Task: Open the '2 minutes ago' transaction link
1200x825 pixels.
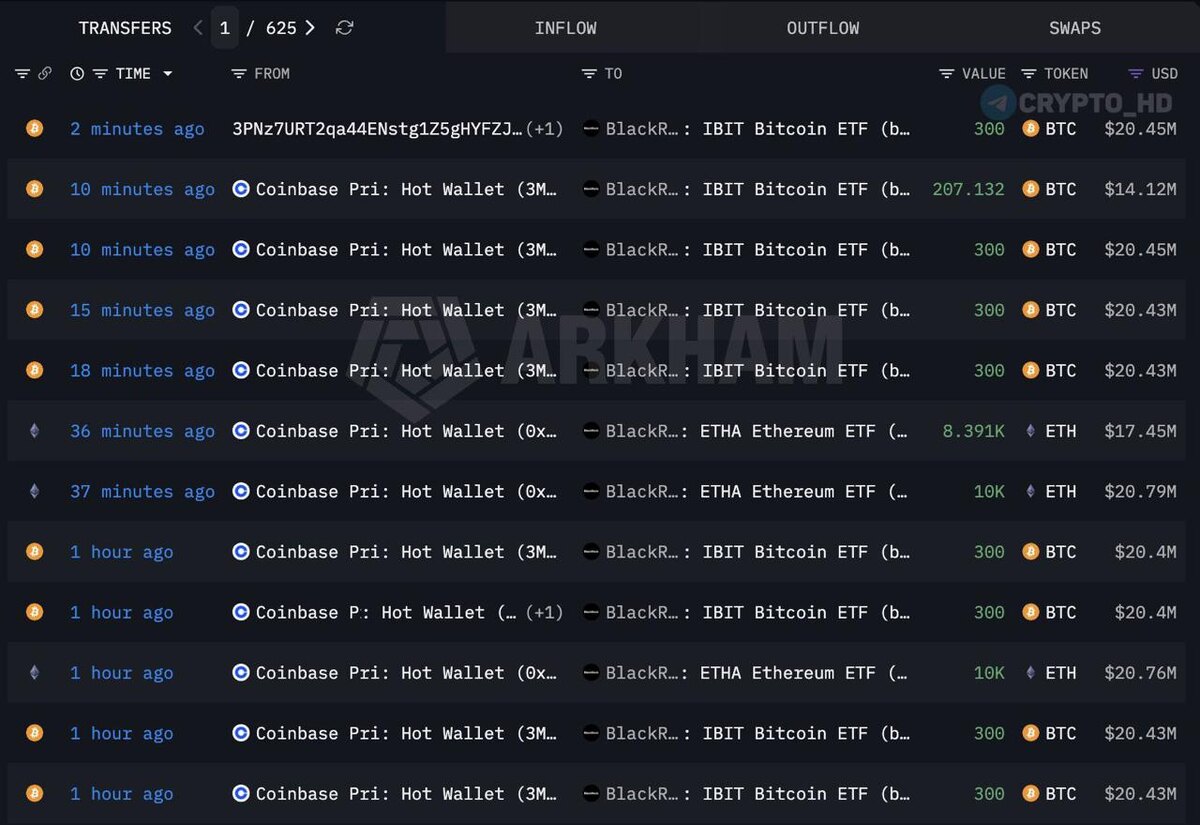Action: [x=137, y=129]
